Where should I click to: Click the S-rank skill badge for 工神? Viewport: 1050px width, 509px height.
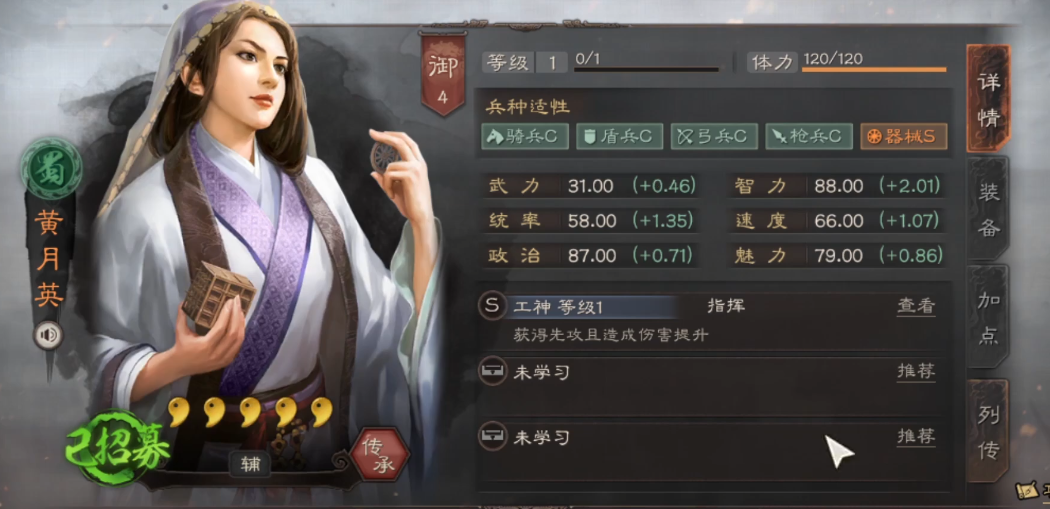(x=491, y=307)
